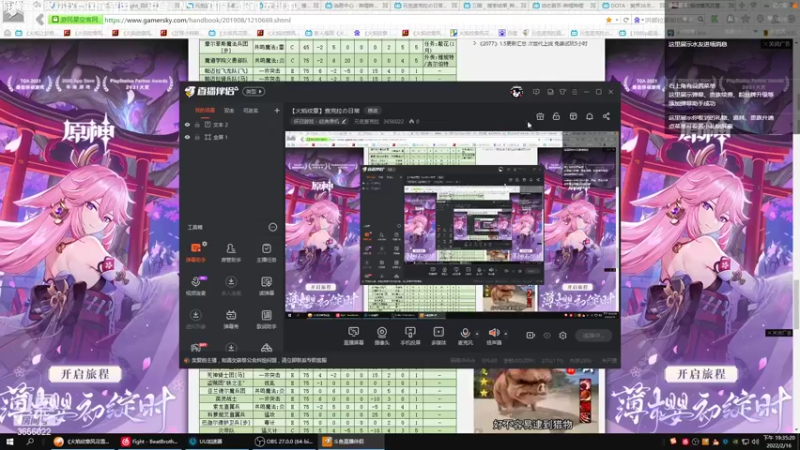This screenshot has height=450, width=800.
Task: Open the hamburger menu in title bar
Action: click(x=574, y=92)
